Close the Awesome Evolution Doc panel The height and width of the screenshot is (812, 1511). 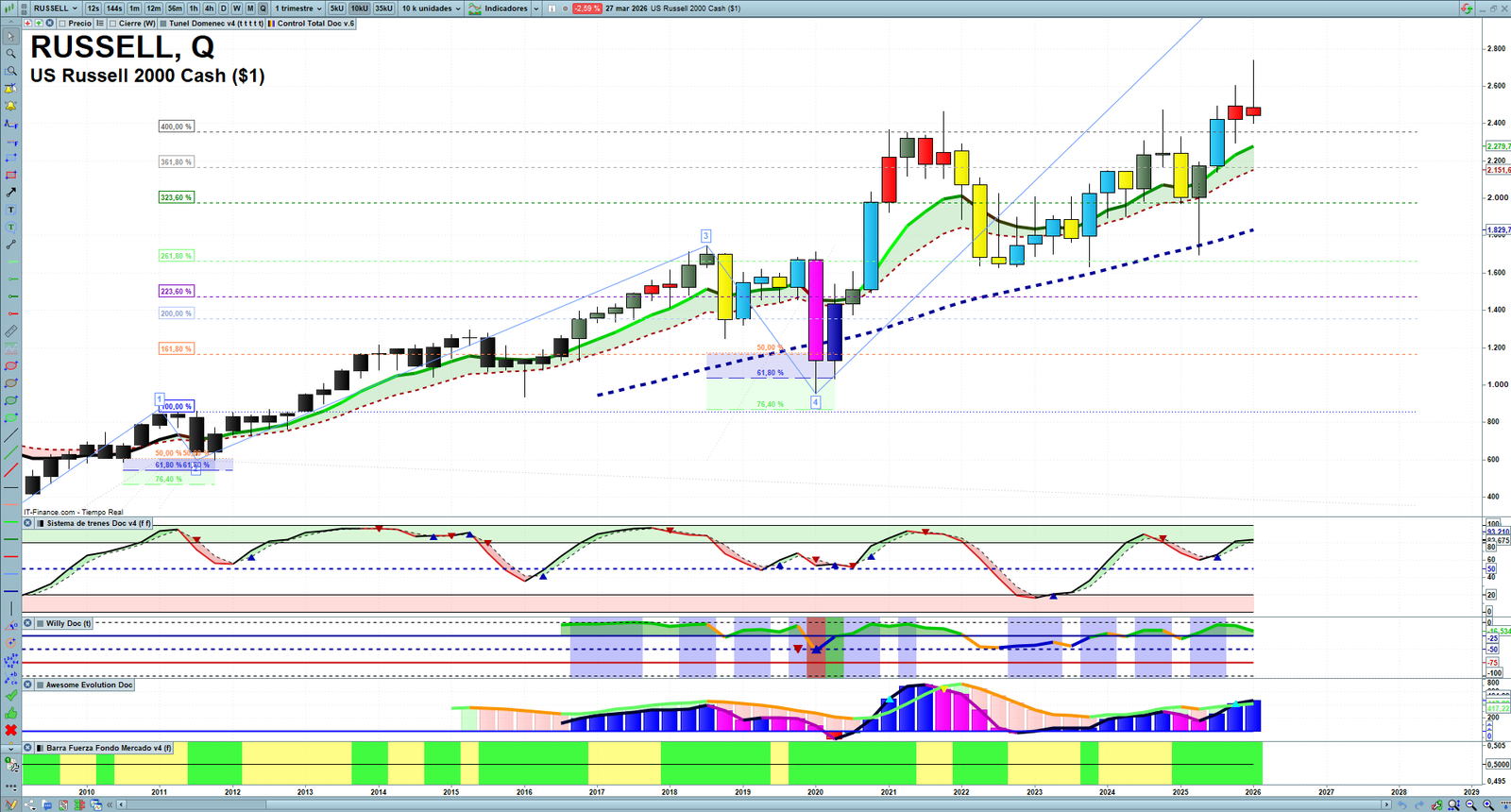pos(27,685)
